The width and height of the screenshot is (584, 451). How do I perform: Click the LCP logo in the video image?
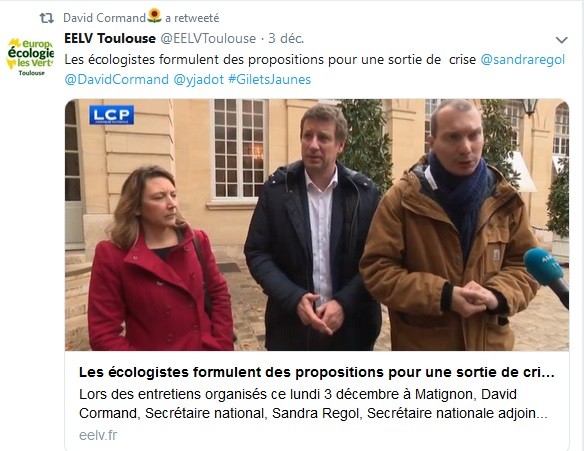pyautogui.click(x=111, y=115)
